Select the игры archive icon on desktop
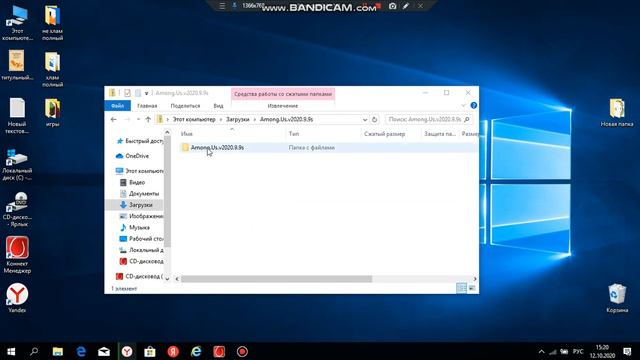This screenshot has height=360, width=640. pyautogui.click(x=52, y=113)
